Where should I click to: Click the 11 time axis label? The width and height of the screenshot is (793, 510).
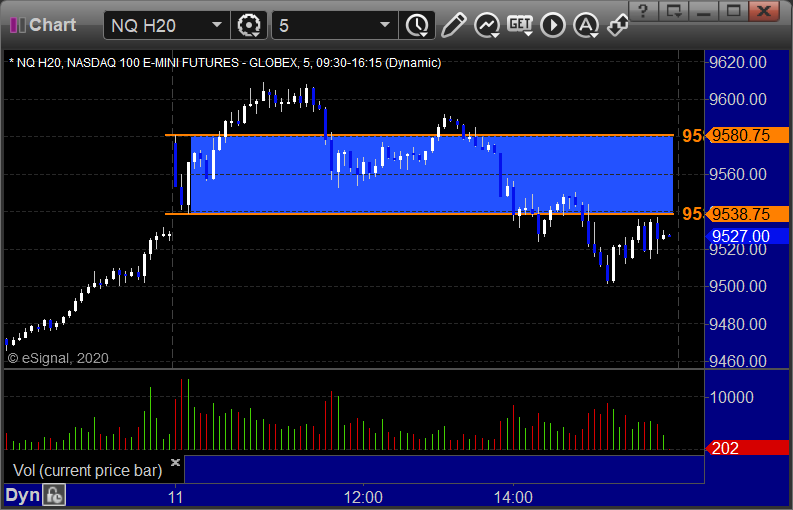click(x=175, y=497)
